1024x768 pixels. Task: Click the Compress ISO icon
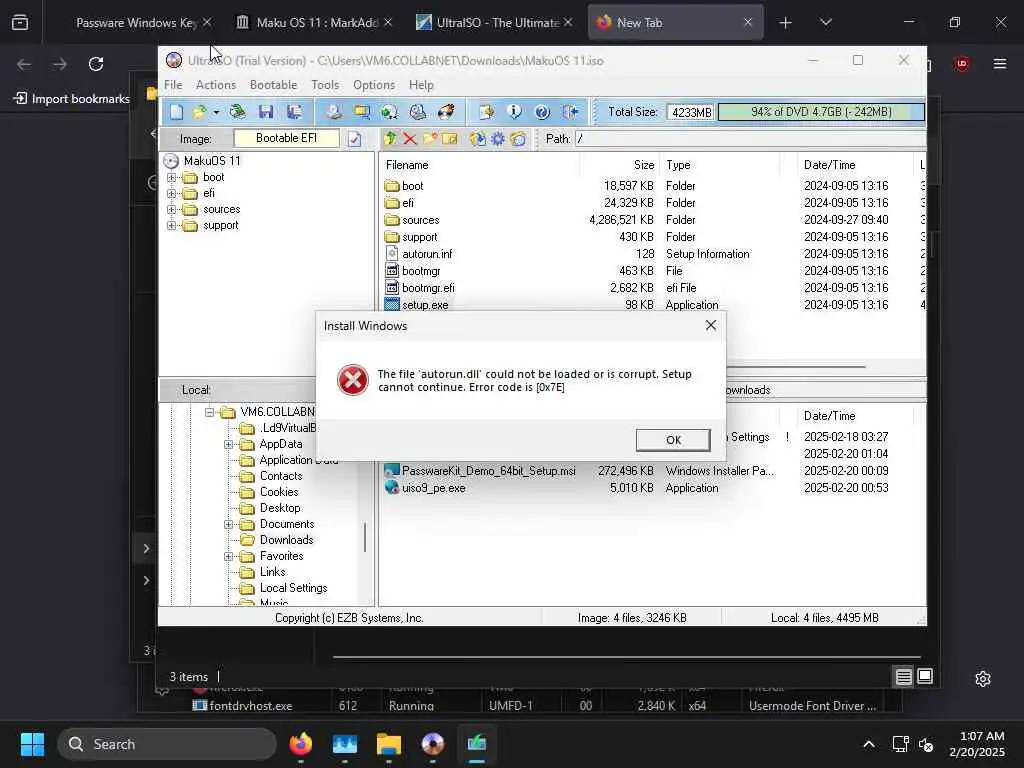coord(417,112)
